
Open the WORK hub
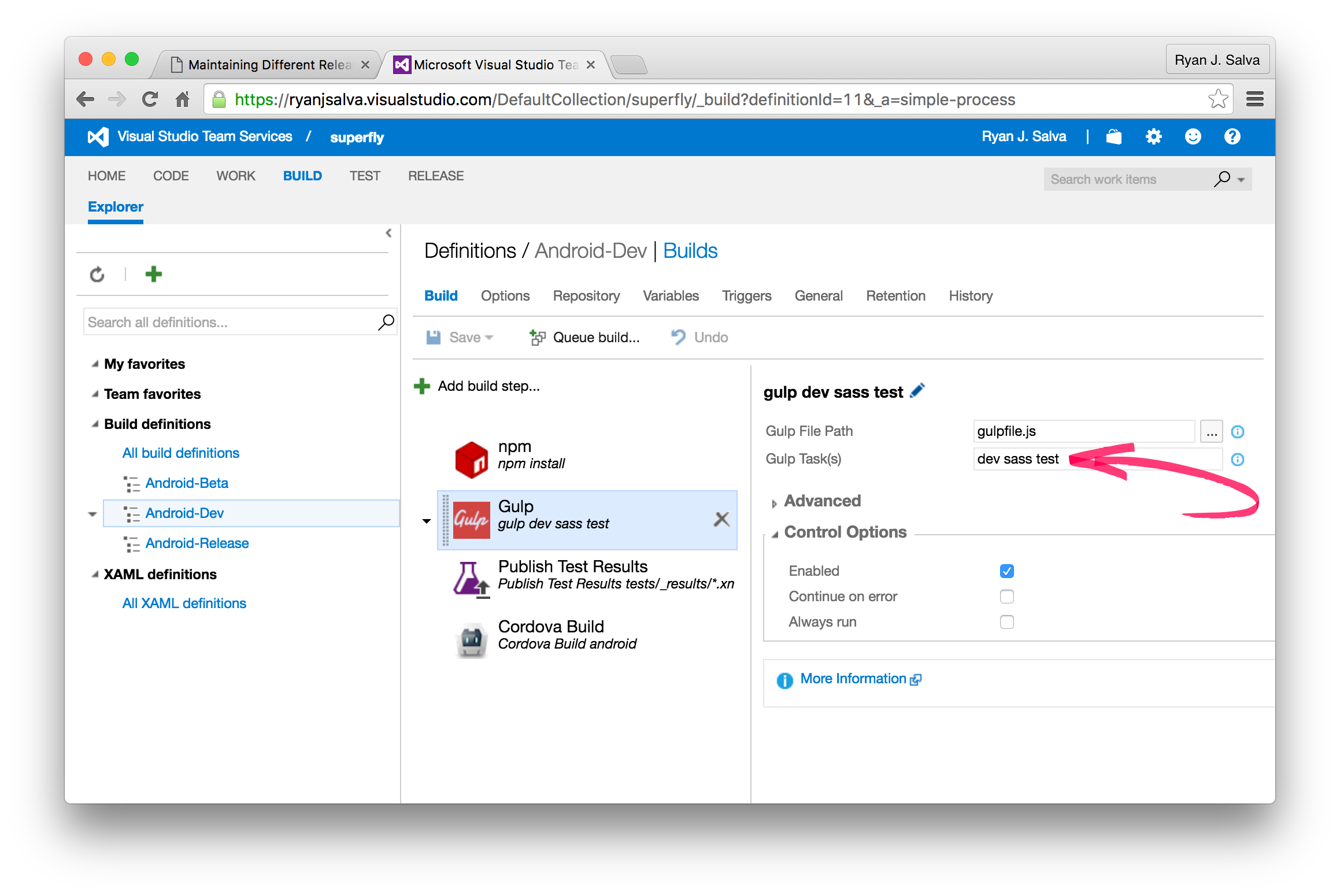tap(235, 176)
